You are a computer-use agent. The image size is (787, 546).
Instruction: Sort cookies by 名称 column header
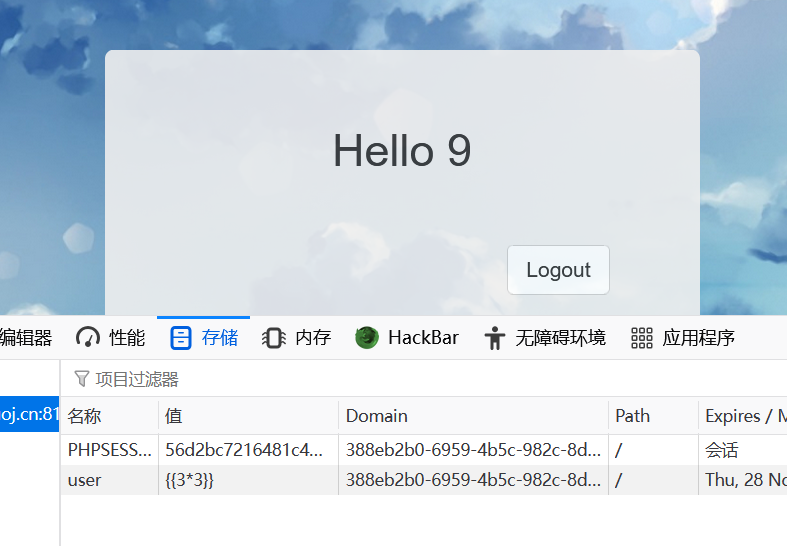(110, 416)
